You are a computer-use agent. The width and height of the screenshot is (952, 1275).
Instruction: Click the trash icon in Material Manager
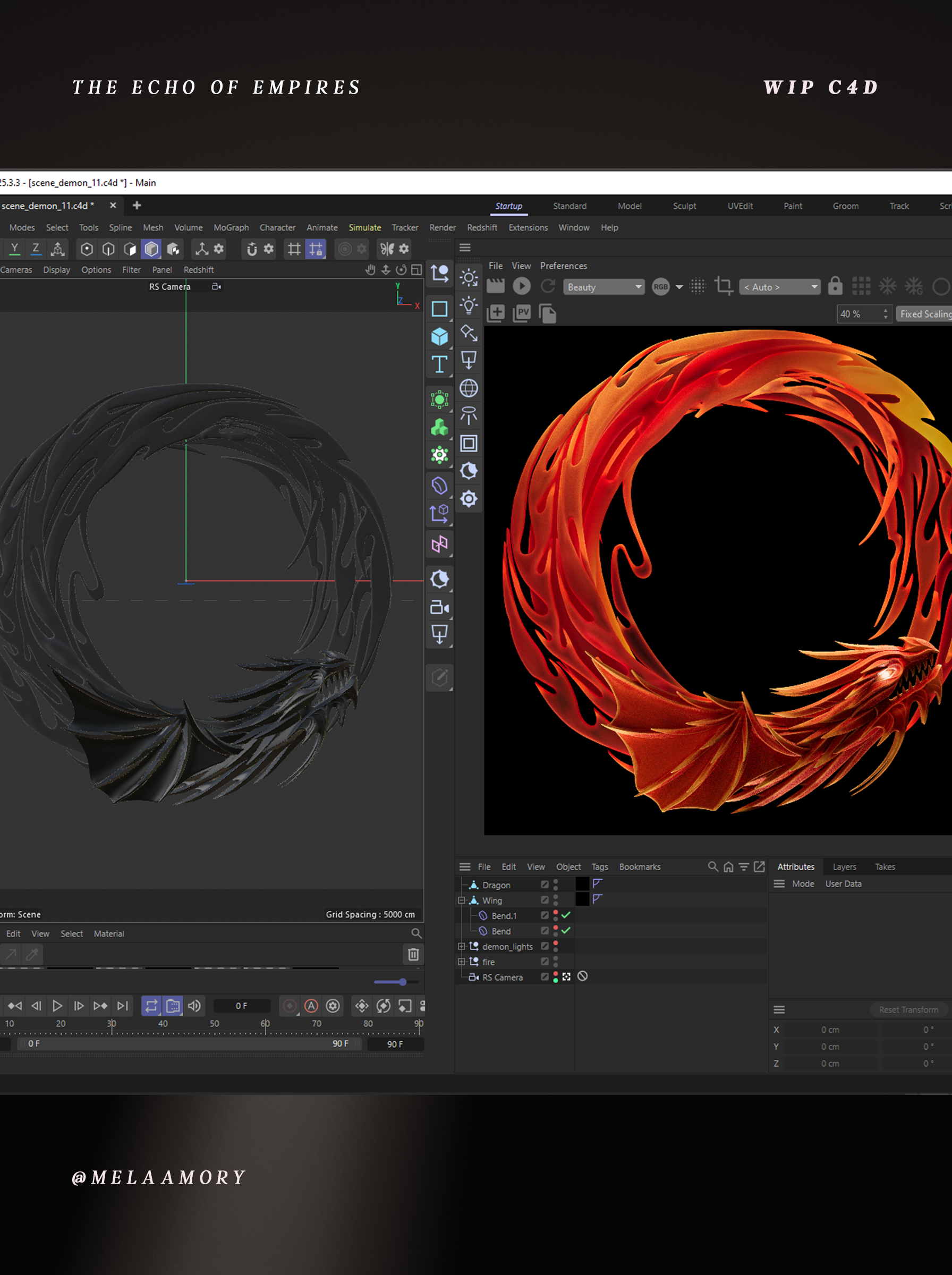pyautogui.click(x=413, y=955)
